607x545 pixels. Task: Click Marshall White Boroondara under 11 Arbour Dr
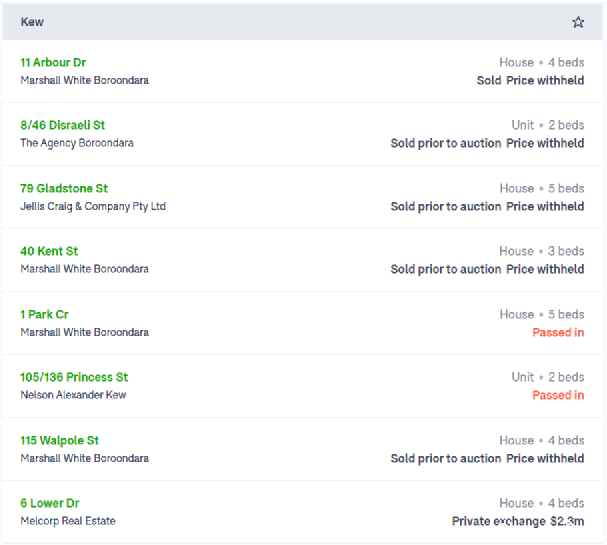(x=84, y=80)
